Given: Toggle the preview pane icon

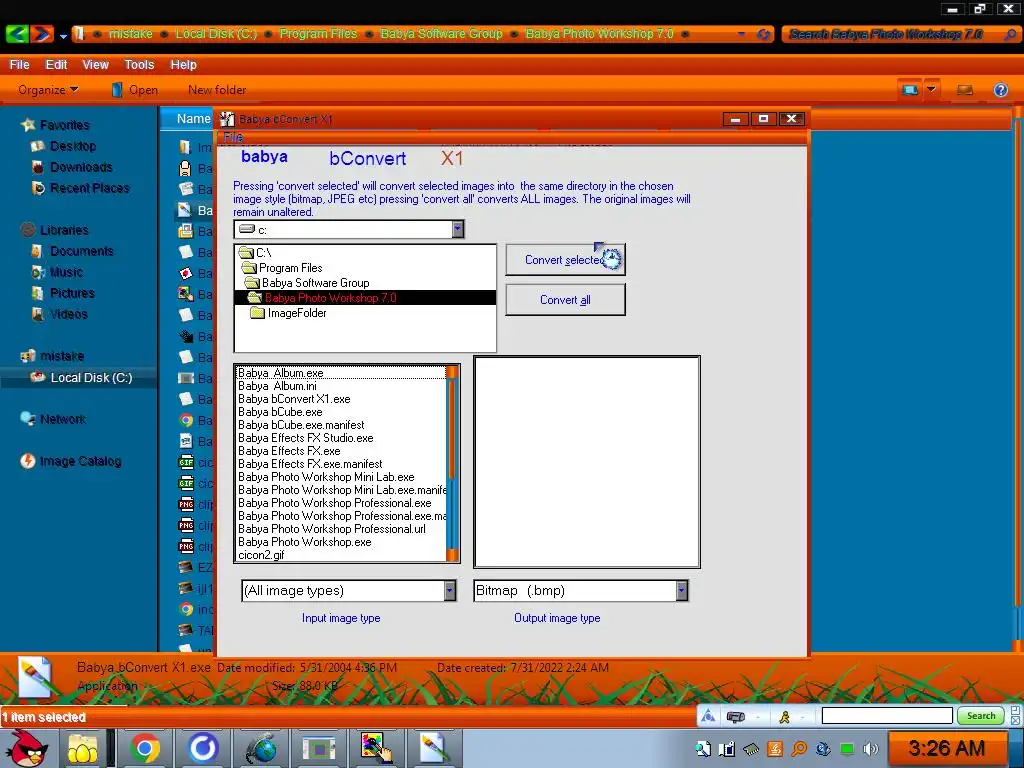Looking at the screenshot, I should click(x=965, y=89).
